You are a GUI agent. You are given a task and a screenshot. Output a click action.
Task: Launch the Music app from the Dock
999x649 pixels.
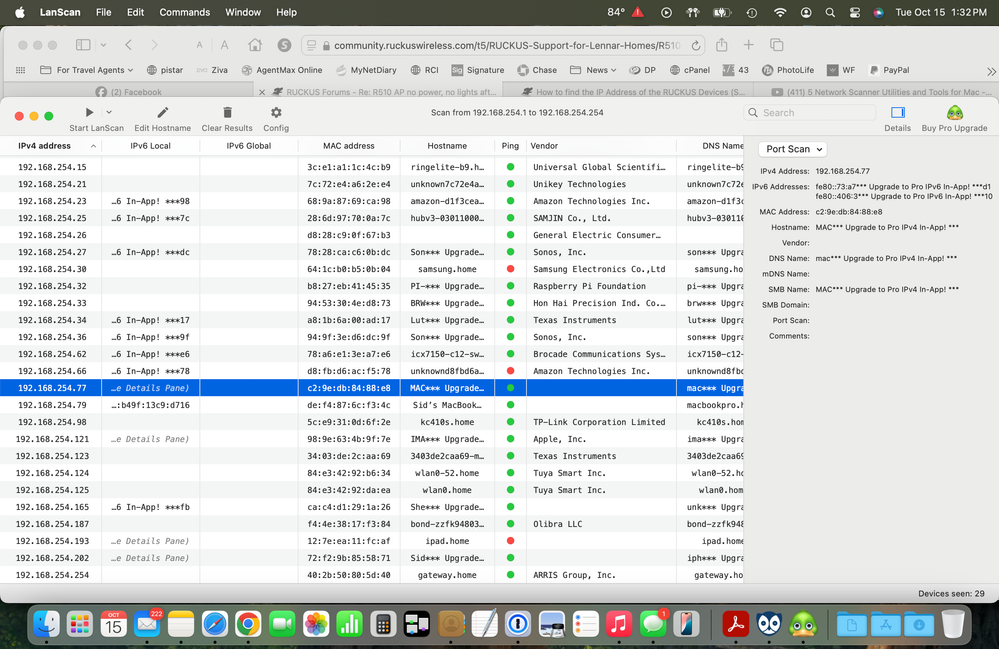pos(618,625)
